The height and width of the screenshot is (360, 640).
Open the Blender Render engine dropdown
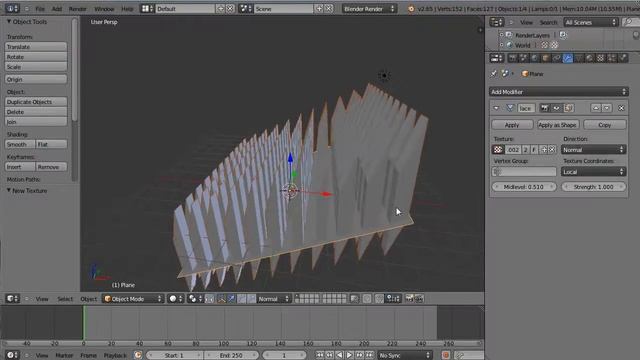coord(369,9)
